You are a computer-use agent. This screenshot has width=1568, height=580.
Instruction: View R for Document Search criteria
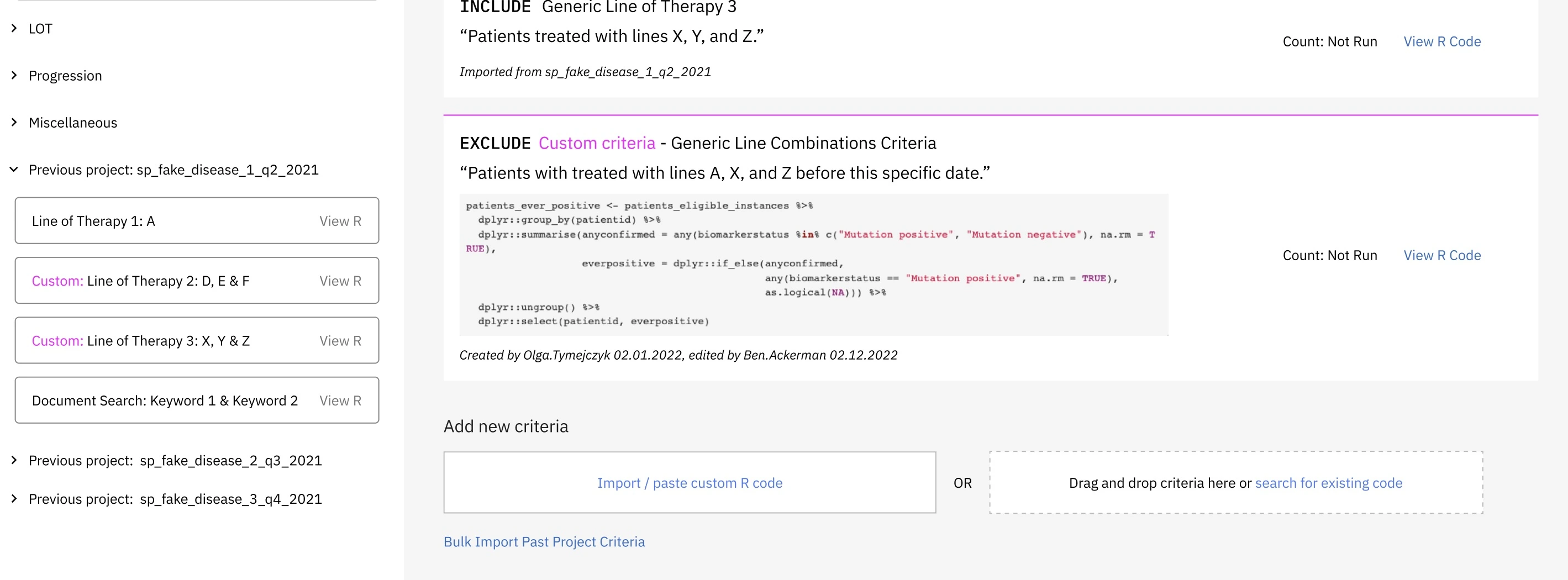(x=340, y=400)
